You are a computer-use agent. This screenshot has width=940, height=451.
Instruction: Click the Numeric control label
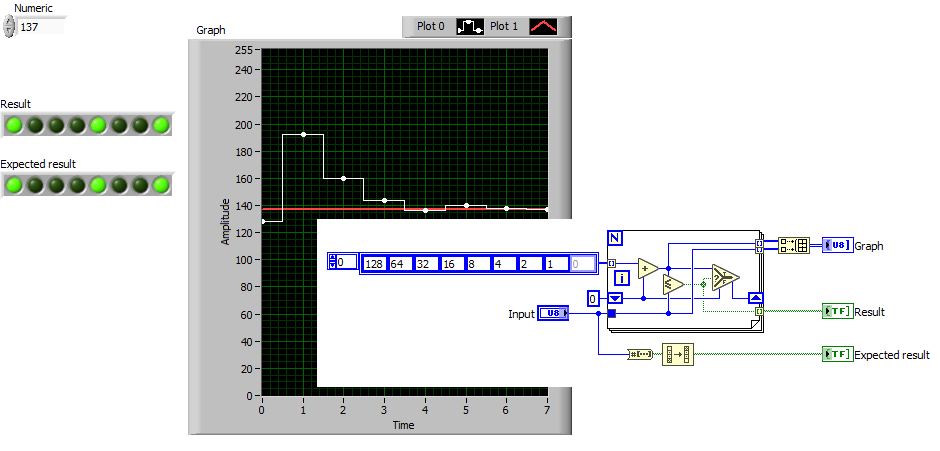click(33, 8)
